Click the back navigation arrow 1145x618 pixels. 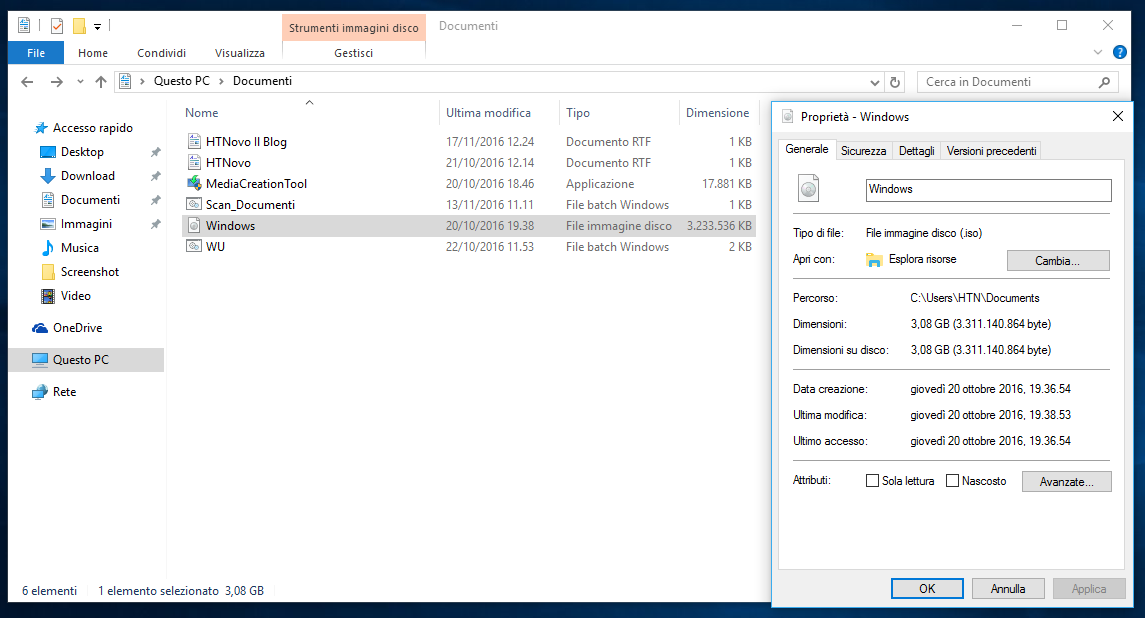click(x=27, y=82)
